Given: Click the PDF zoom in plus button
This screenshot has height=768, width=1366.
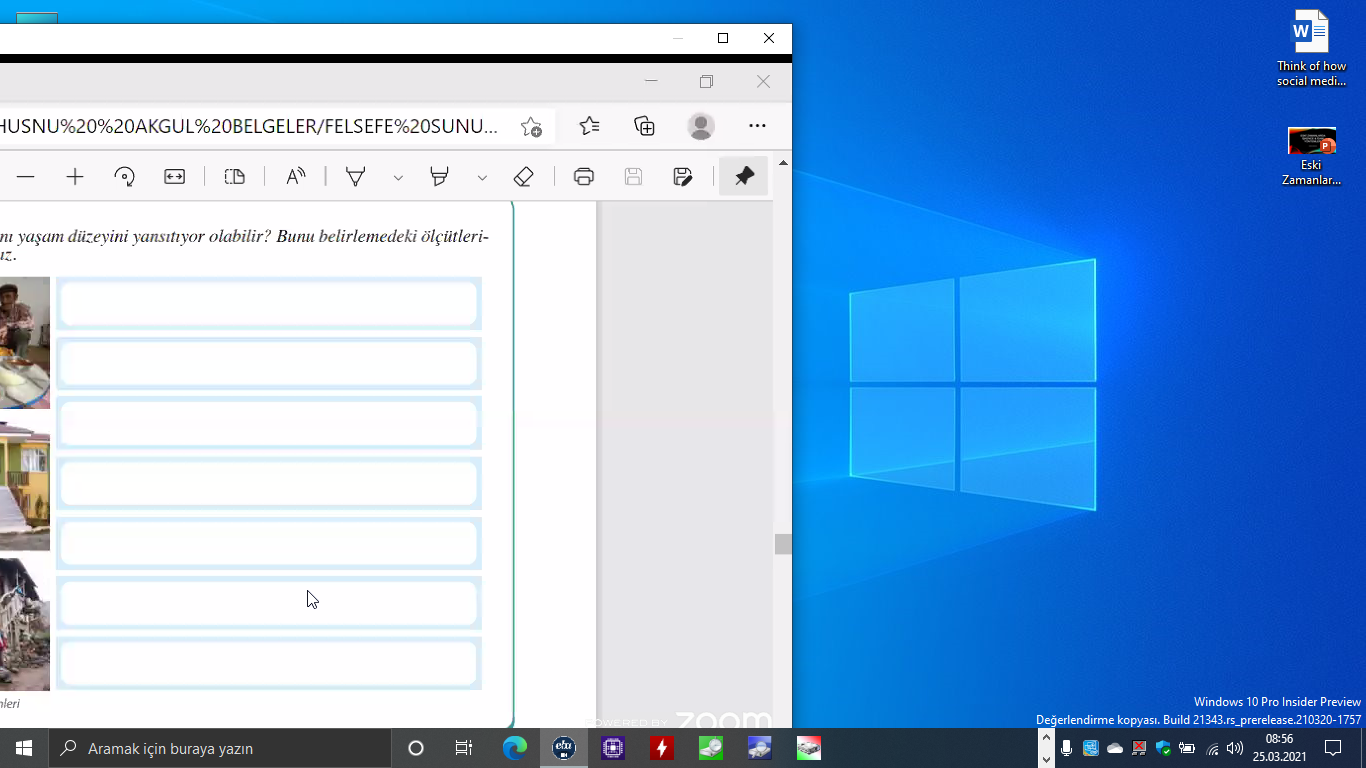Looking at the screenshot, I should point(75,177).
